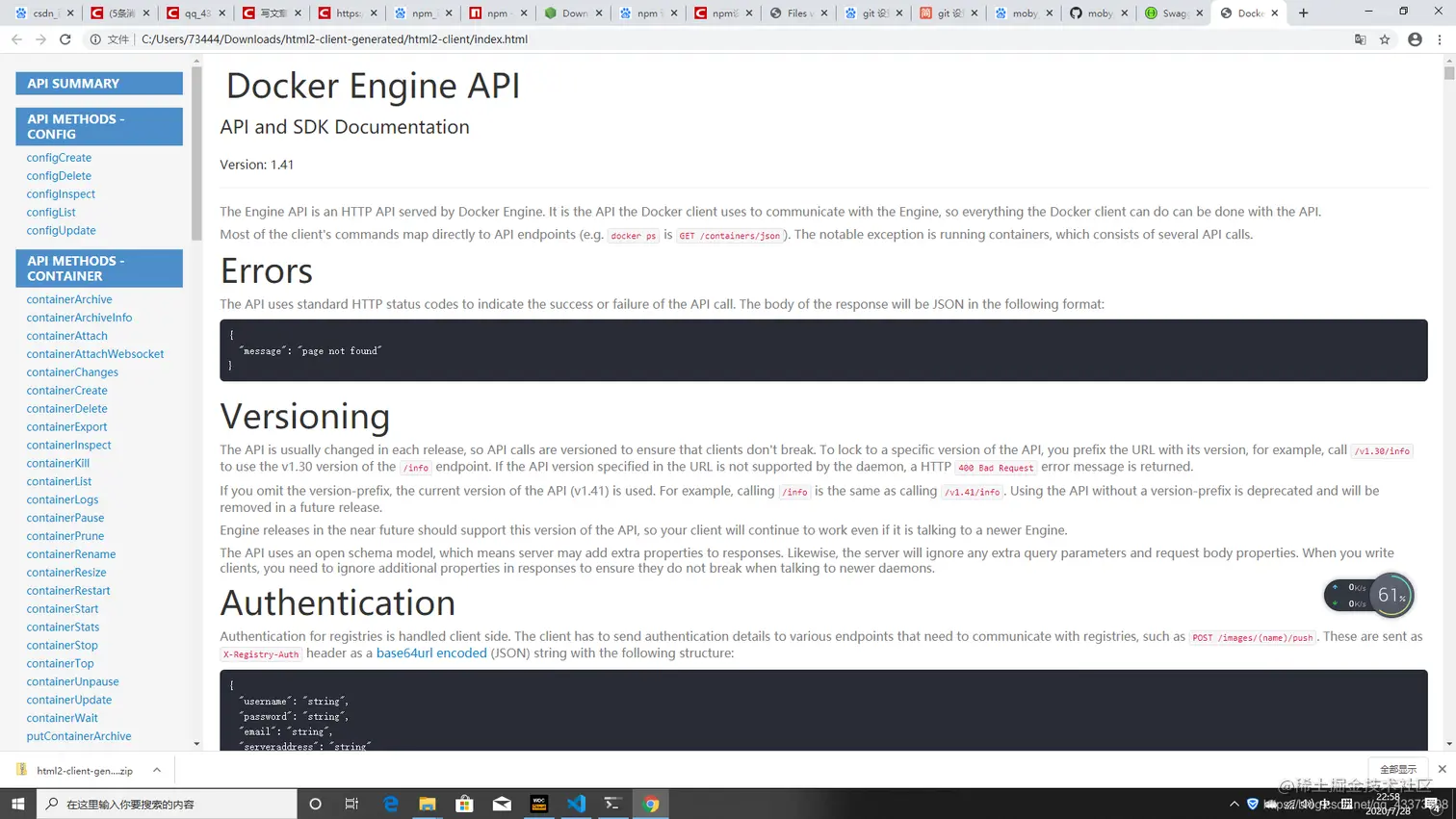1456x819 pixels.
Task: Click the browser back arrow
Action: point(16,39)
